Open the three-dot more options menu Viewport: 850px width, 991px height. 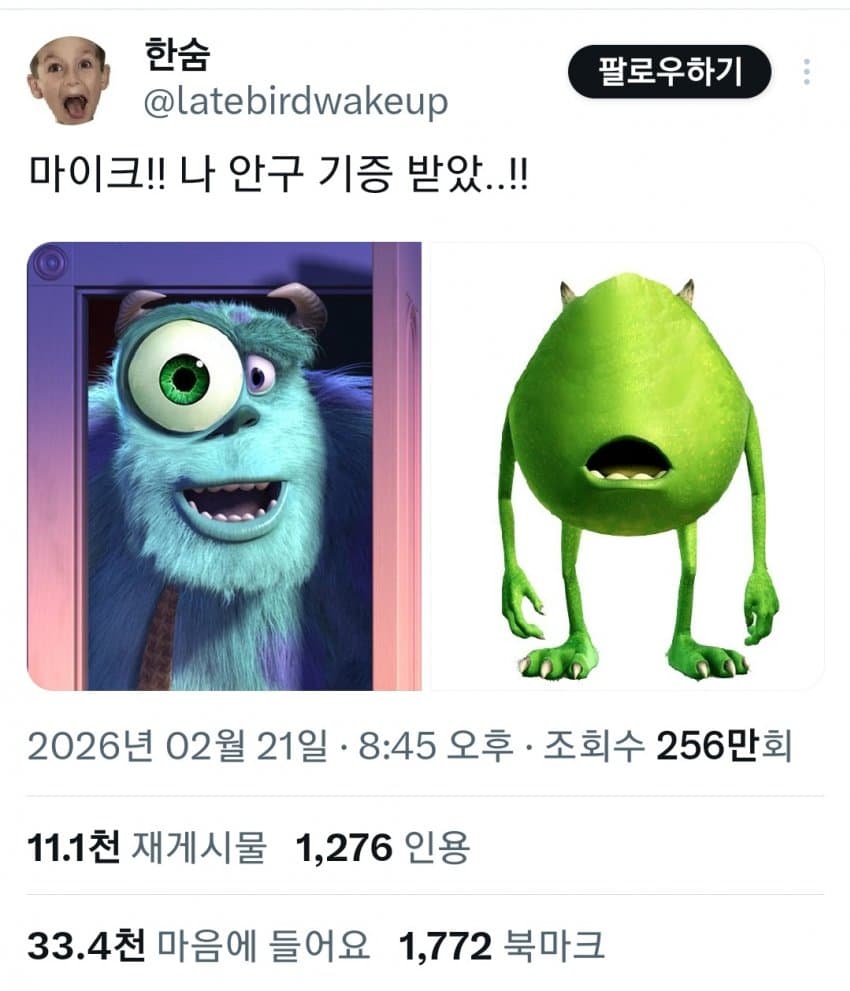[x=806, y=72]
